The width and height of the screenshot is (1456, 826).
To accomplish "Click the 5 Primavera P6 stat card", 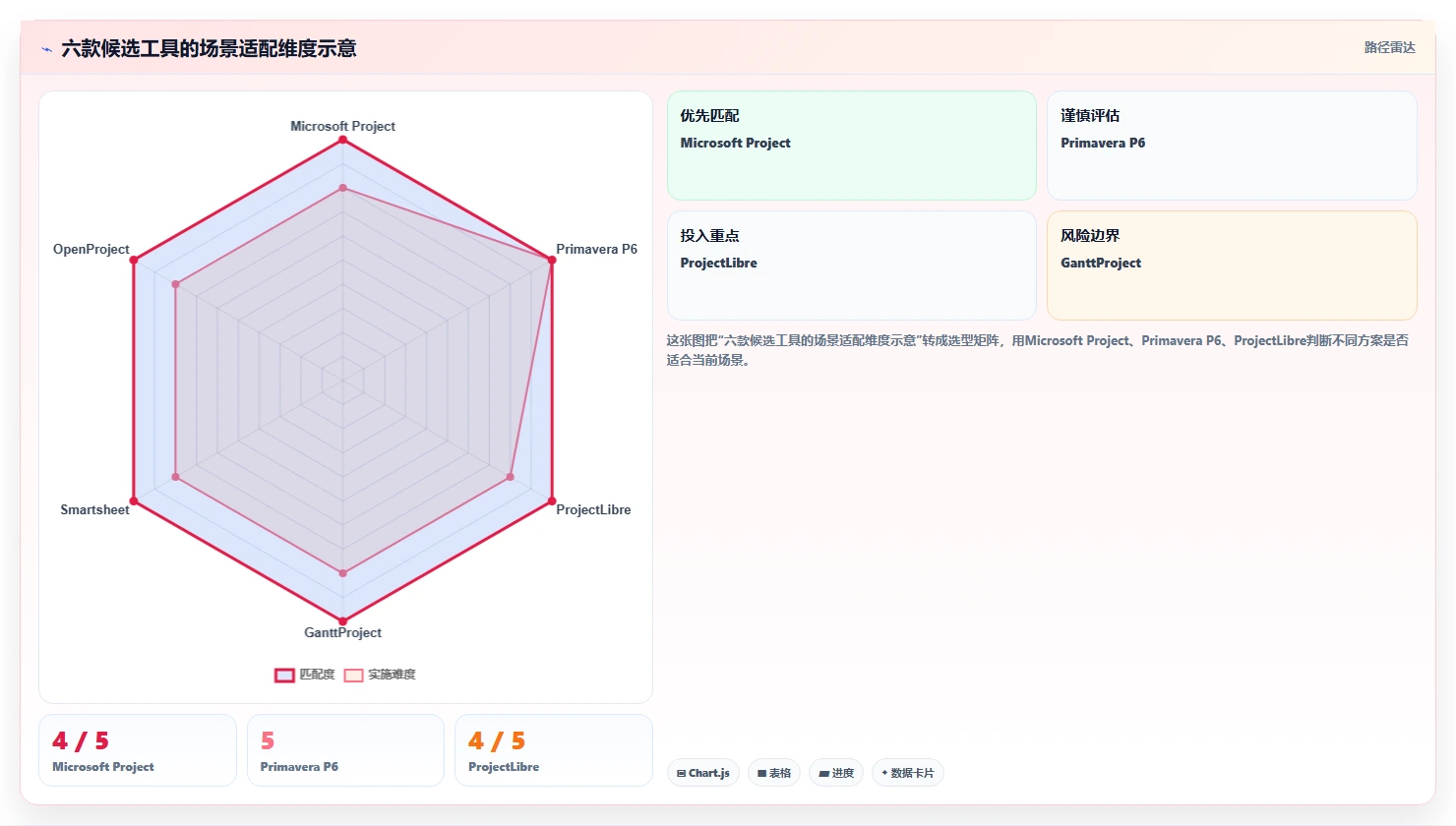I will (x=345, y=750).
